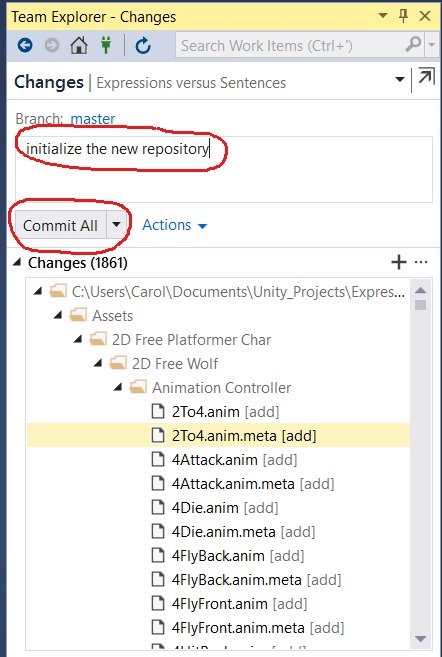Viewport: 442px width, 657px height.
Task: Click the Commit All button
Action: (x=61, y=225)
